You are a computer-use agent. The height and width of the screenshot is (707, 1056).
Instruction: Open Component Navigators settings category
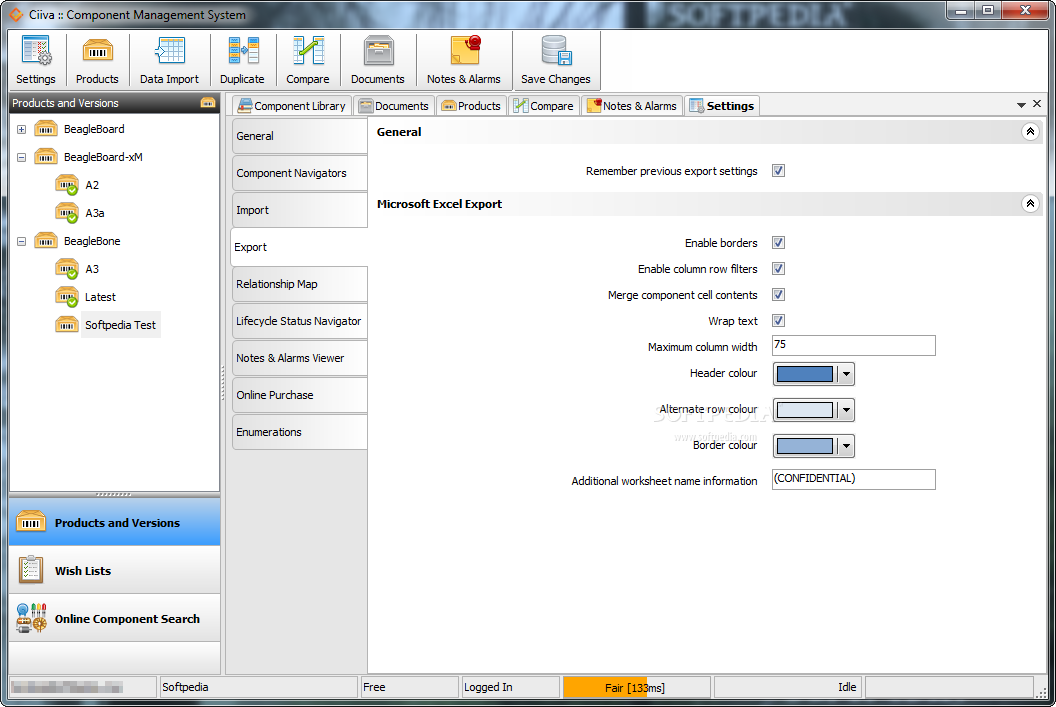coord(300,173)
